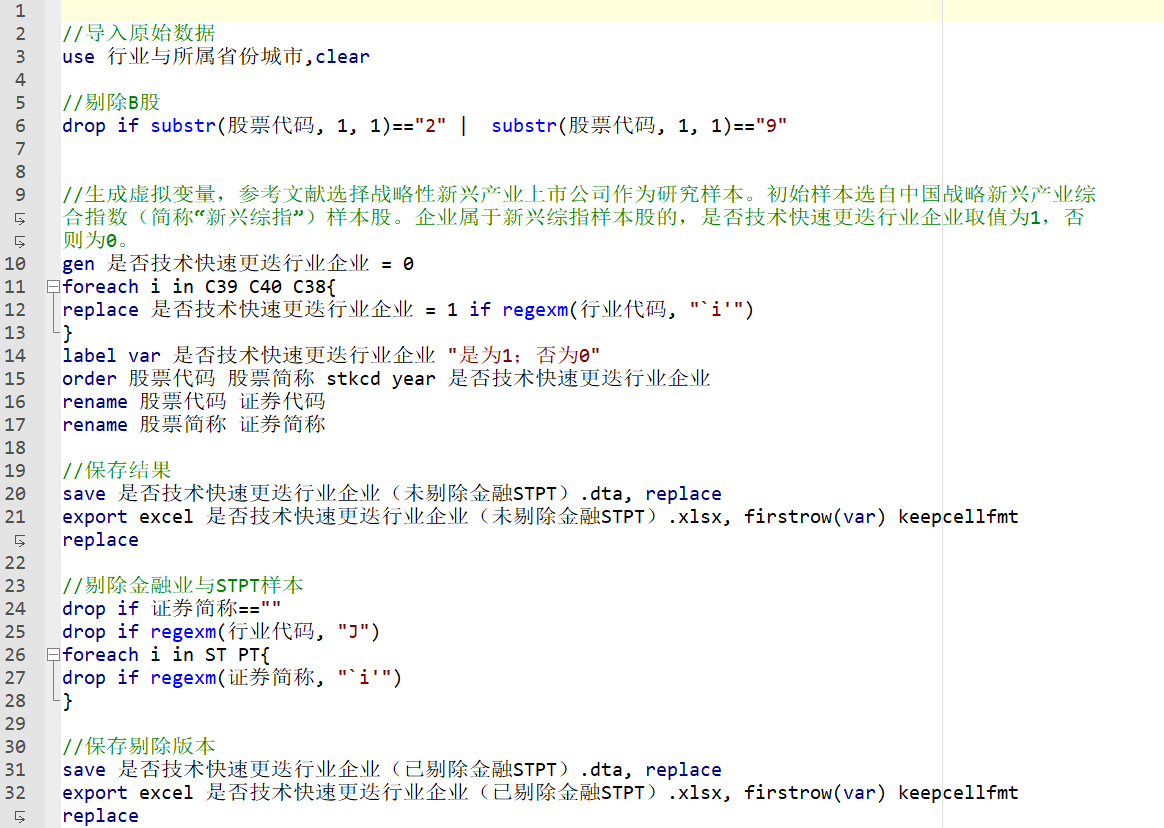Image resolution: width=1164 pixels, height=828 pixels.
Task: Collapse the foreach C39 C40 C38 fold marker
Action: (52, 287)
